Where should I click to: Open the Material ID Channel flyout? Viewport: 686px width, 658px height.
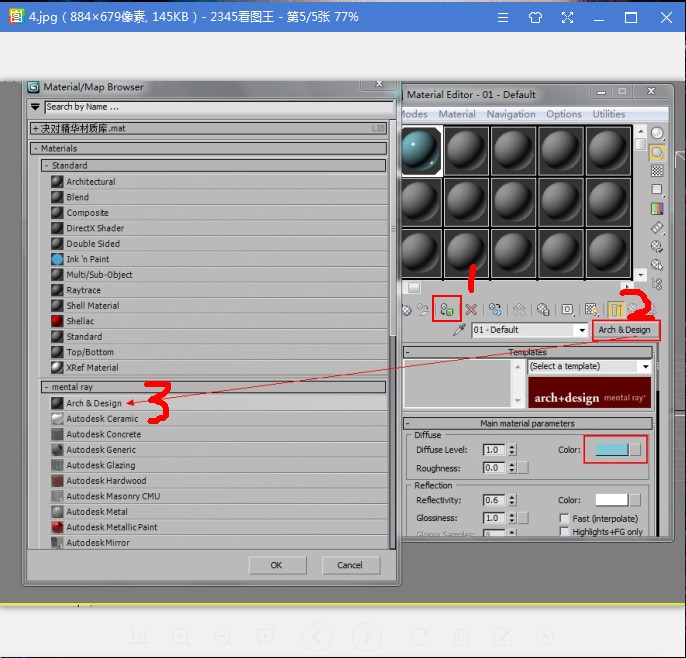[x=567, y=310]
